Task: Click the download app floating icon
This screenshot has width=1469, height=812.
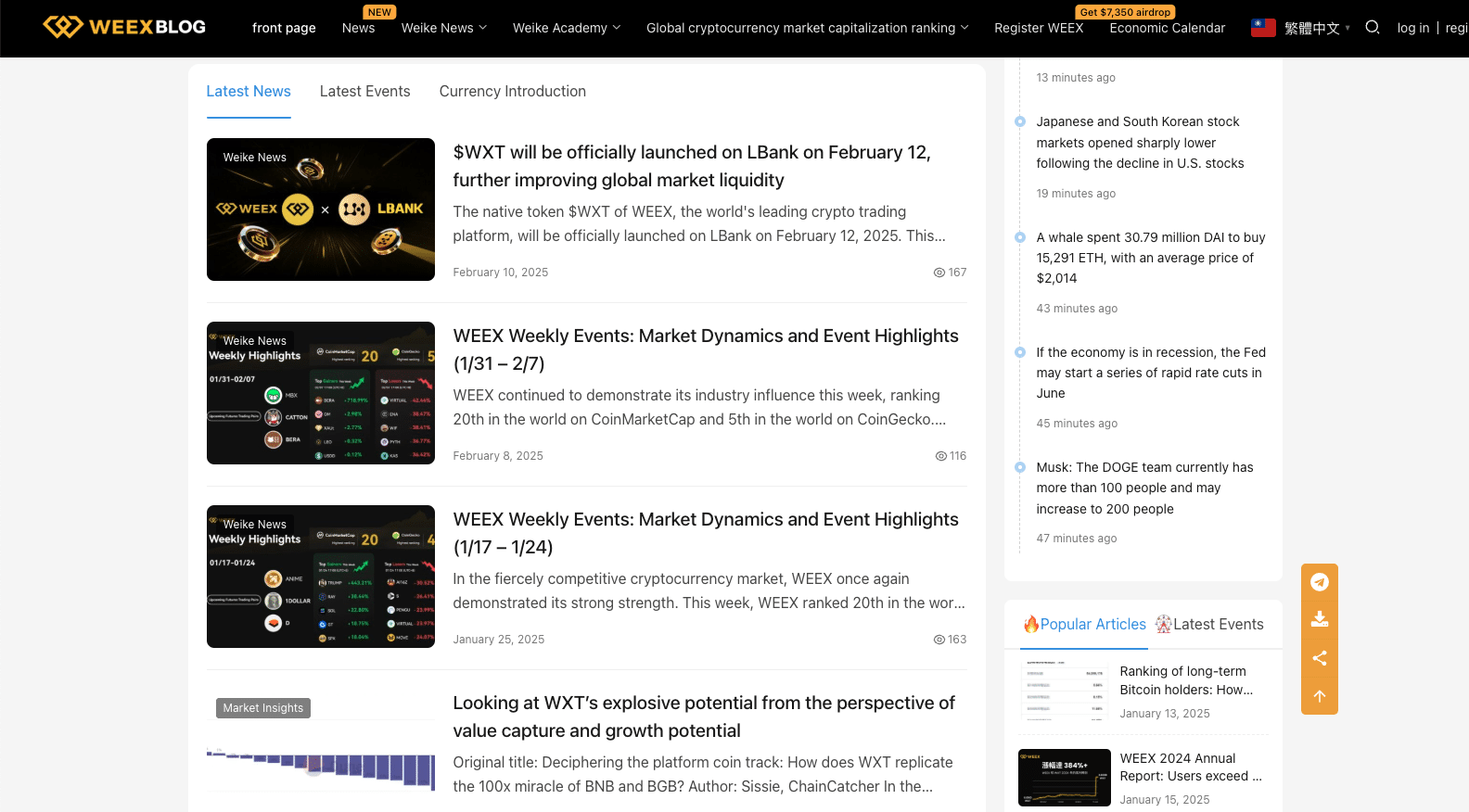Action: pos(1320,619)
